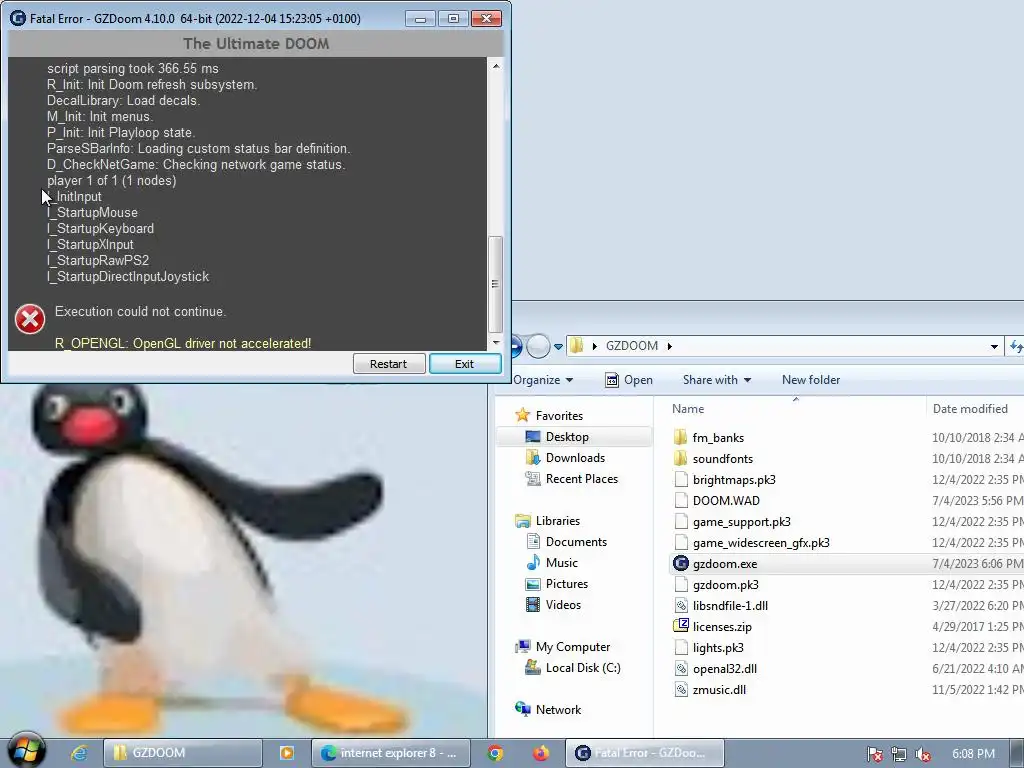Select the R_OPENGL driver not accelerated message
Viewport: 1024px width, 768px height.
[183, 344]
